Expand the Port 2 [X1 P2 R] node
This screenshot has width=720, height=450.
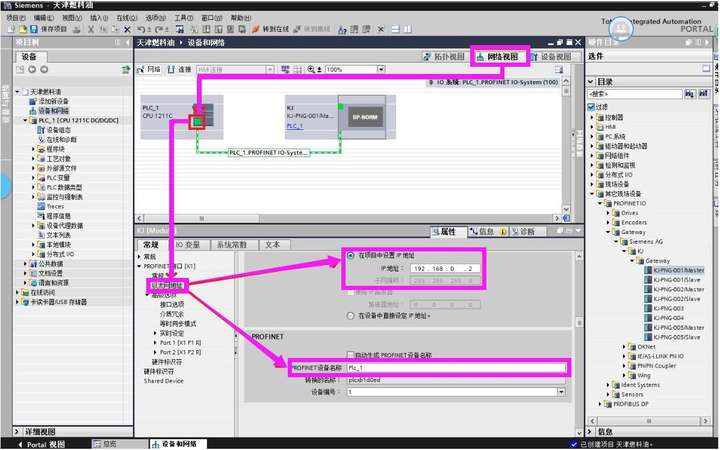(155, 352)
